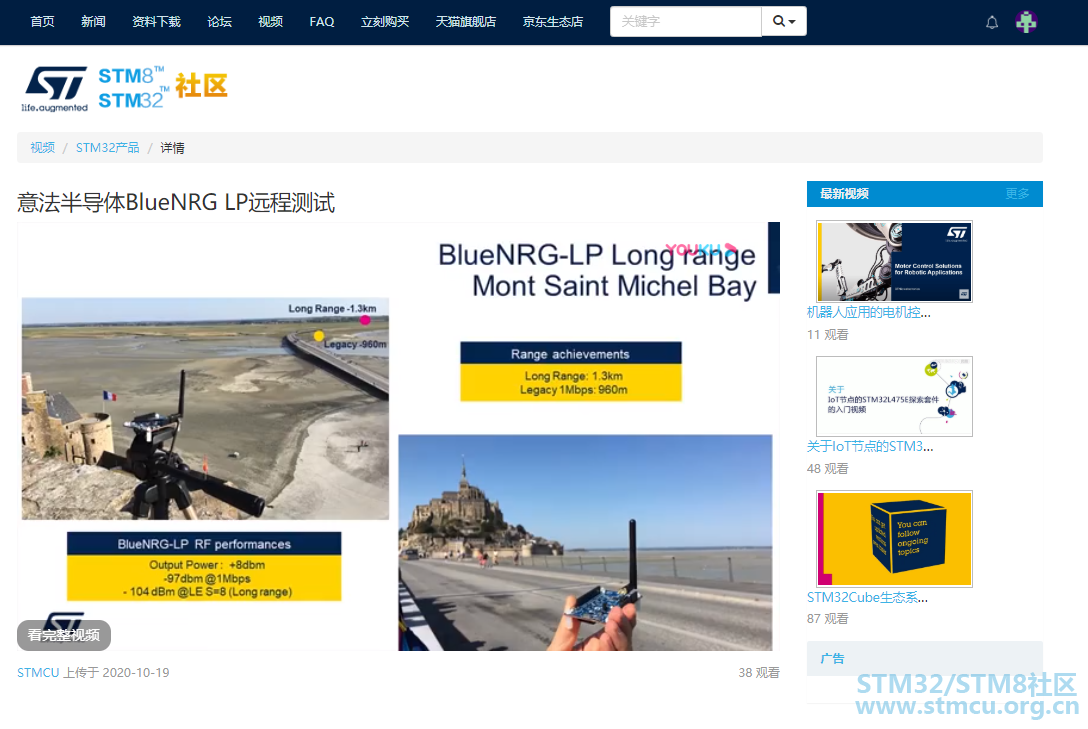Click the BlueNRG-LP video player area
The height and width of the screenshot is (729, 1088).
pos(398,437)
